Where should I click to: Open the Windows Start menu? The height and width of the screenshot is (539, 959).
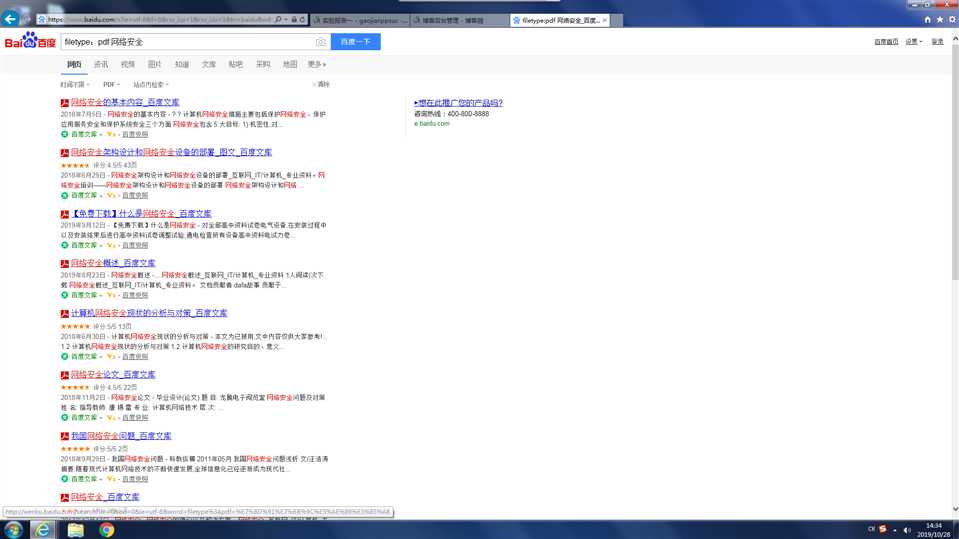click(x=13, y=529)
